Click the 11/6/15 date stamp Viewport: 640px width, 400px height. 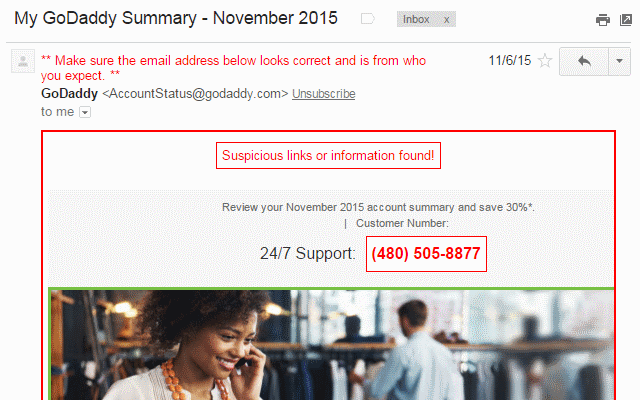coord(508,61)
